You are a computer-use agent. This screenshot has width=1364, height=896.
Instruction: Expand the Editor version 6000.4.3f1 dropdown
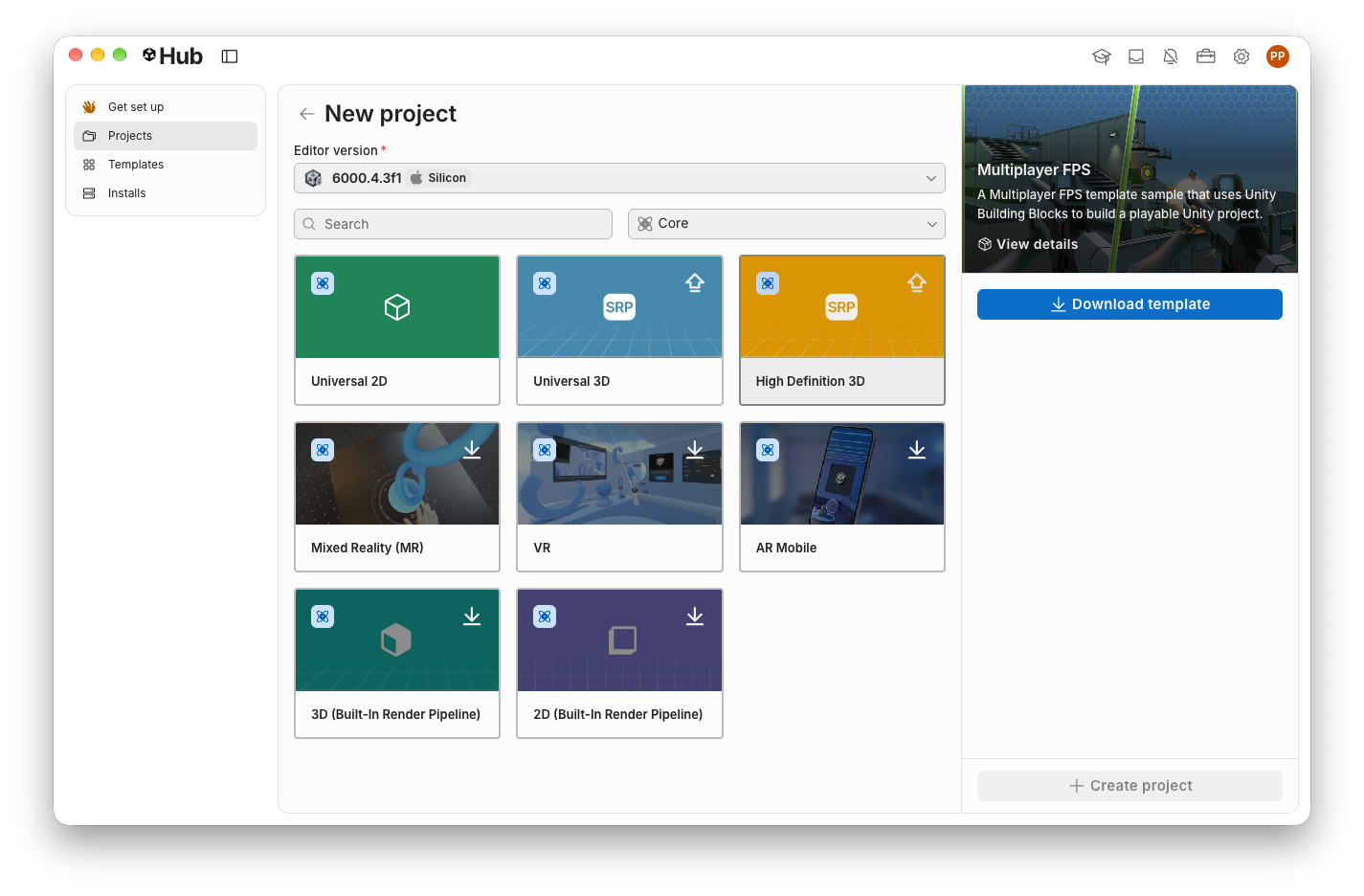[x=619, y=178]
